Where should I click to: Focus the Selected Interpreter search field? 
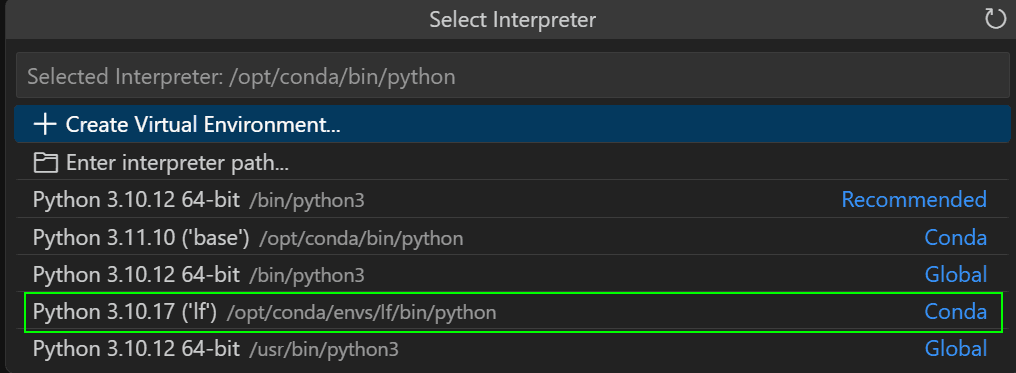(x=513, y=77)
